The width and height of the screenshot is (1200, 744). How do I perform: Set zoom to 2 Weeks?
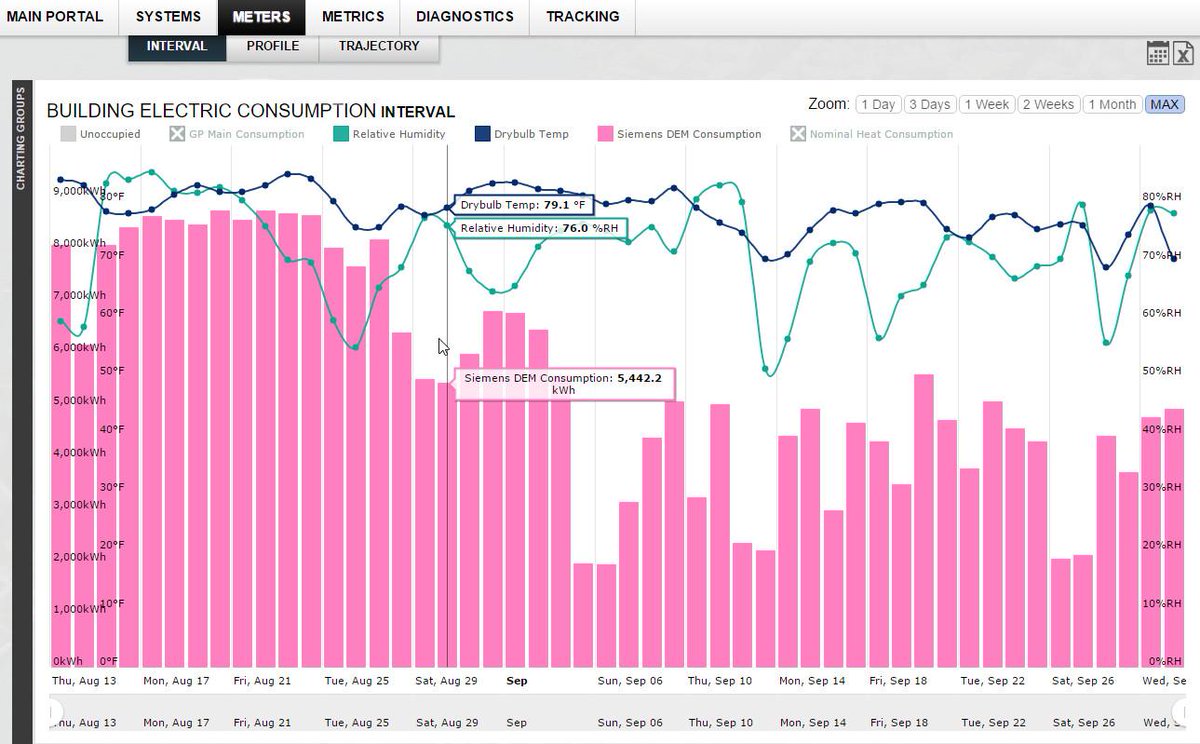click(x=1048, y=105)
